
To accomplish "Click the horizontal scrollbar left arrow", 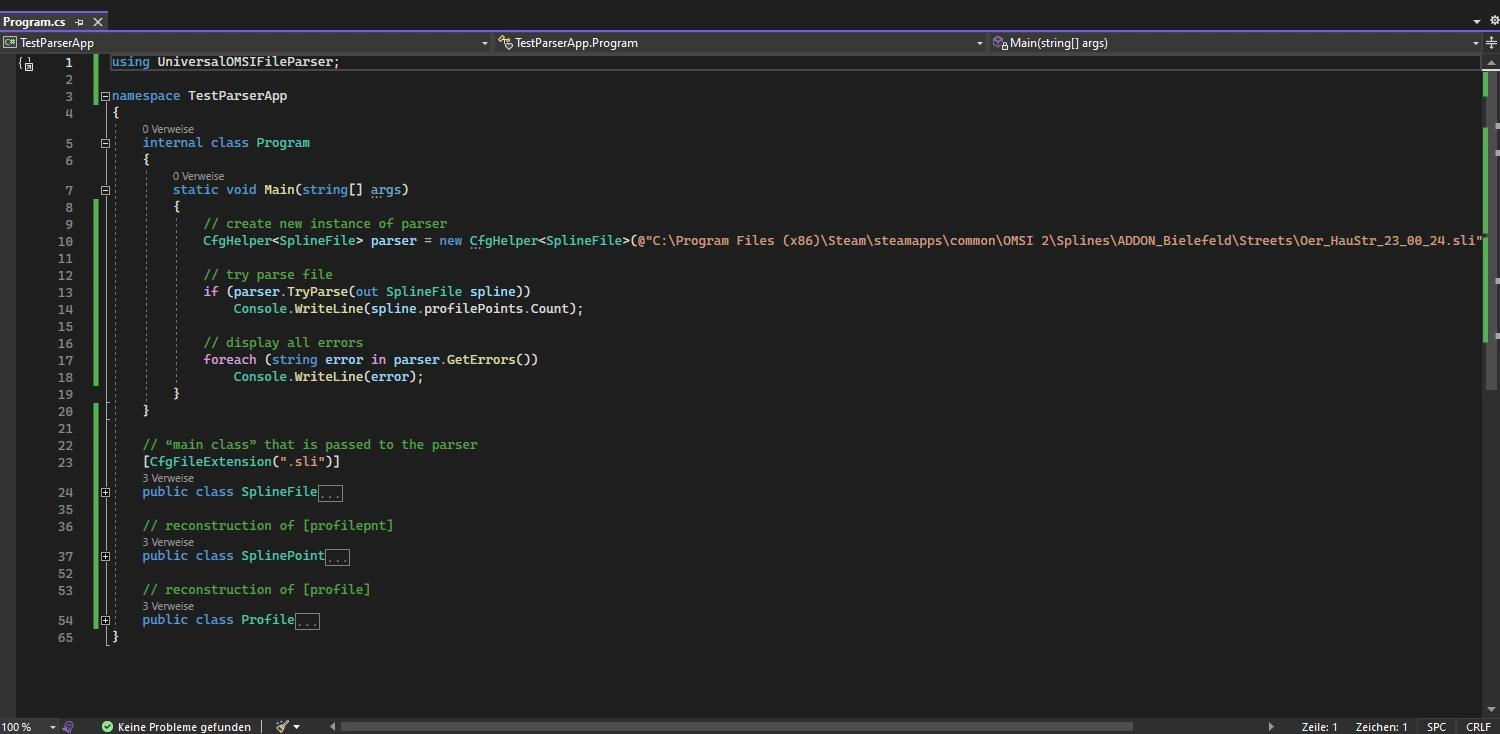I will tap(331, 727).
